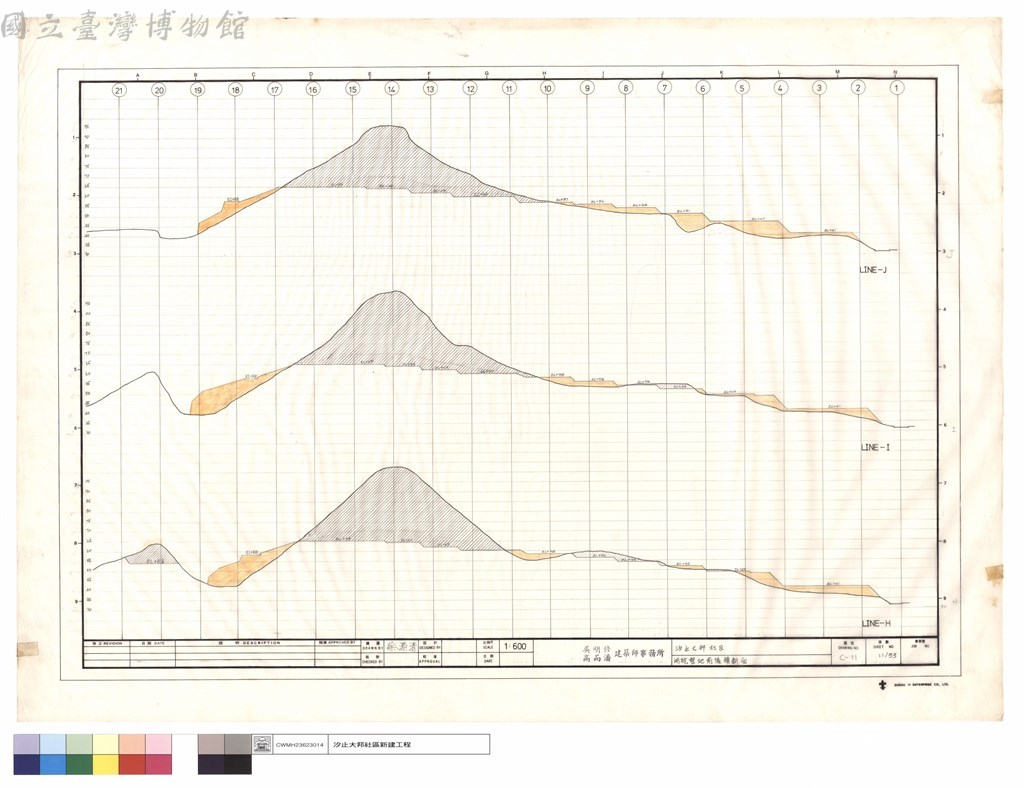The image size is (1024, 788).
Task: Select the warm taupe gray swatch
Action: click(x=212, y=744)
